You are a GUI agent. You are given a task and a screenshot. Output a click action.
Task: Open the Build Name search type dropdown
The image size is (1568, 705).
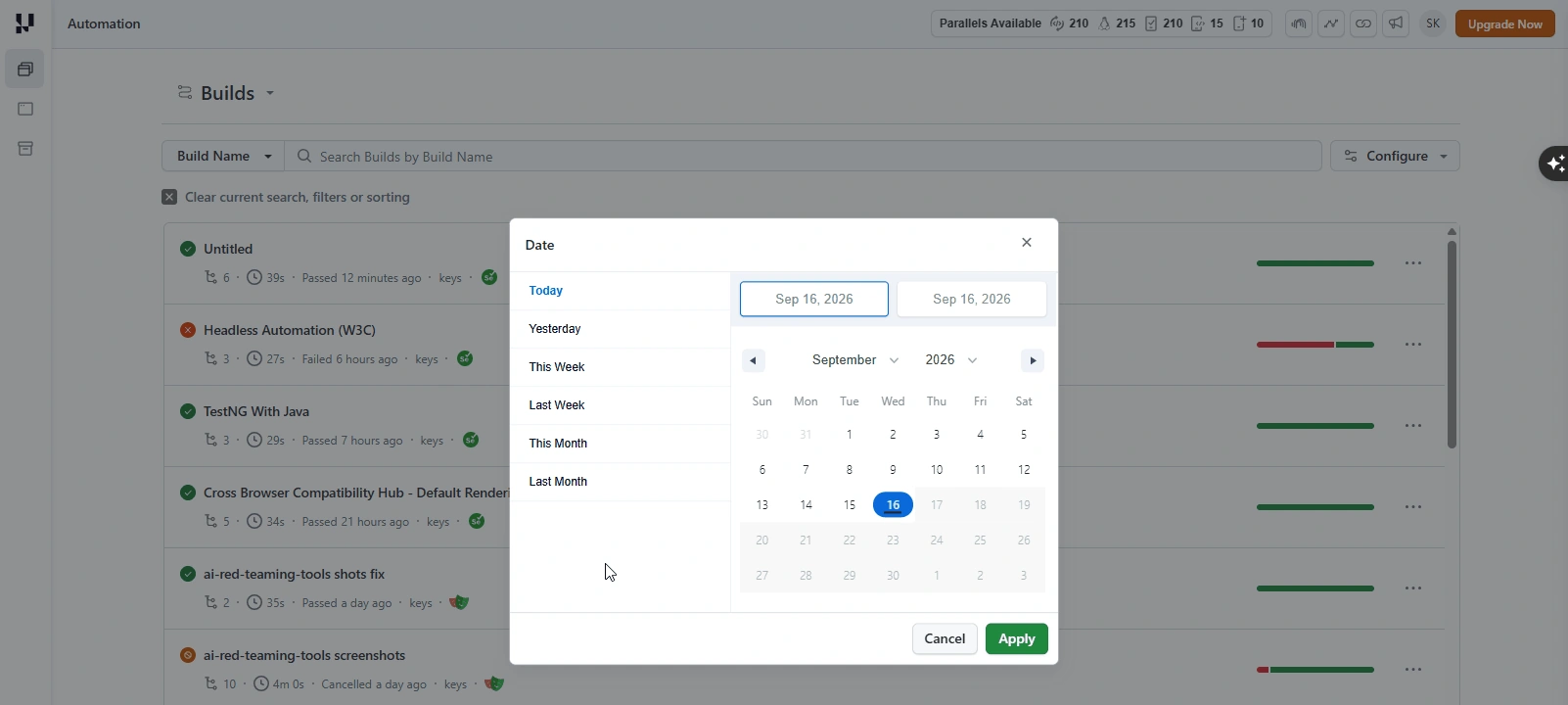point(223,156)
